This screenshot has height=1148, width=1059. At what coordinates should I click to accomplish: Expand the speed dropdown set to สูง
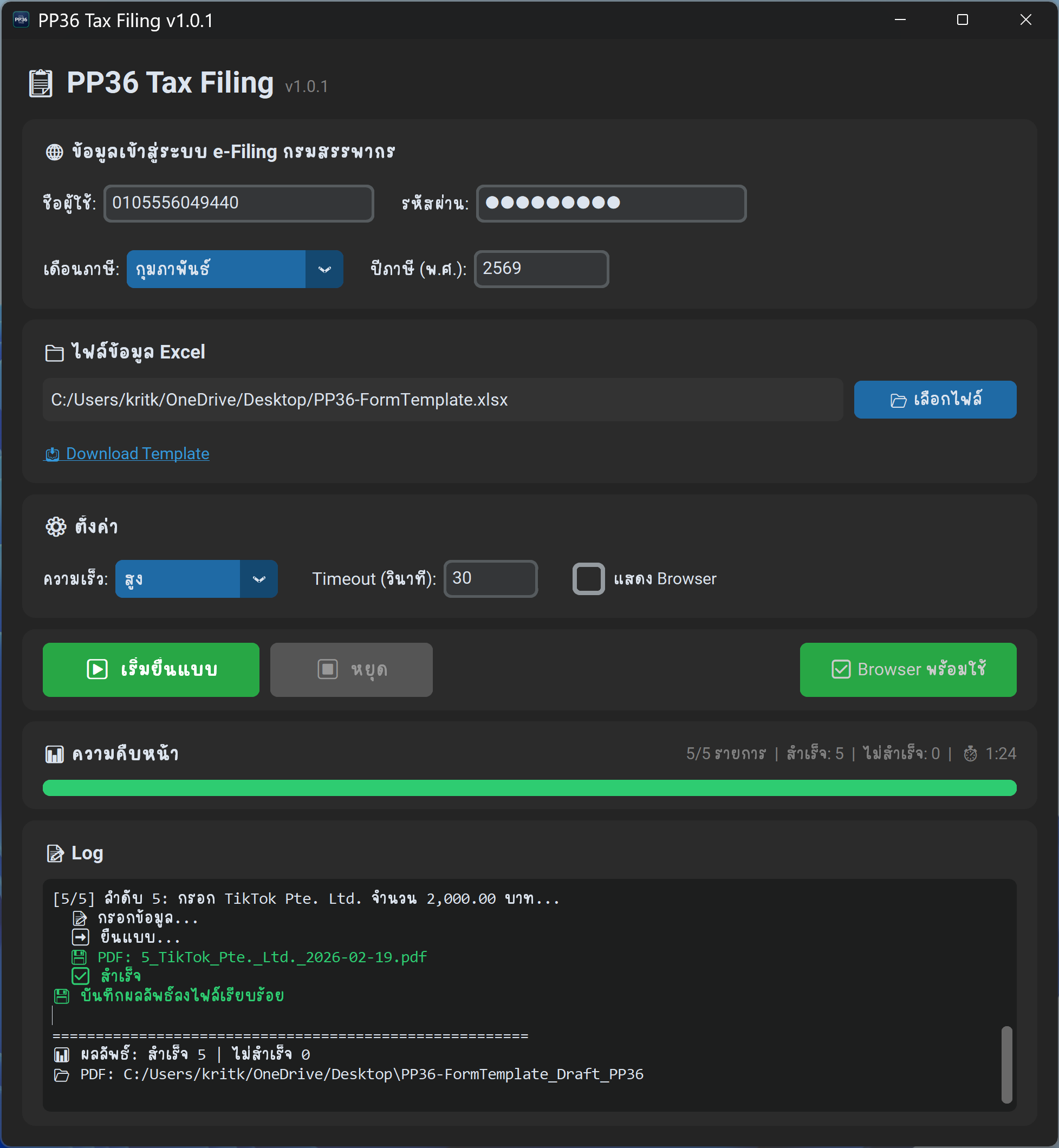178,579
